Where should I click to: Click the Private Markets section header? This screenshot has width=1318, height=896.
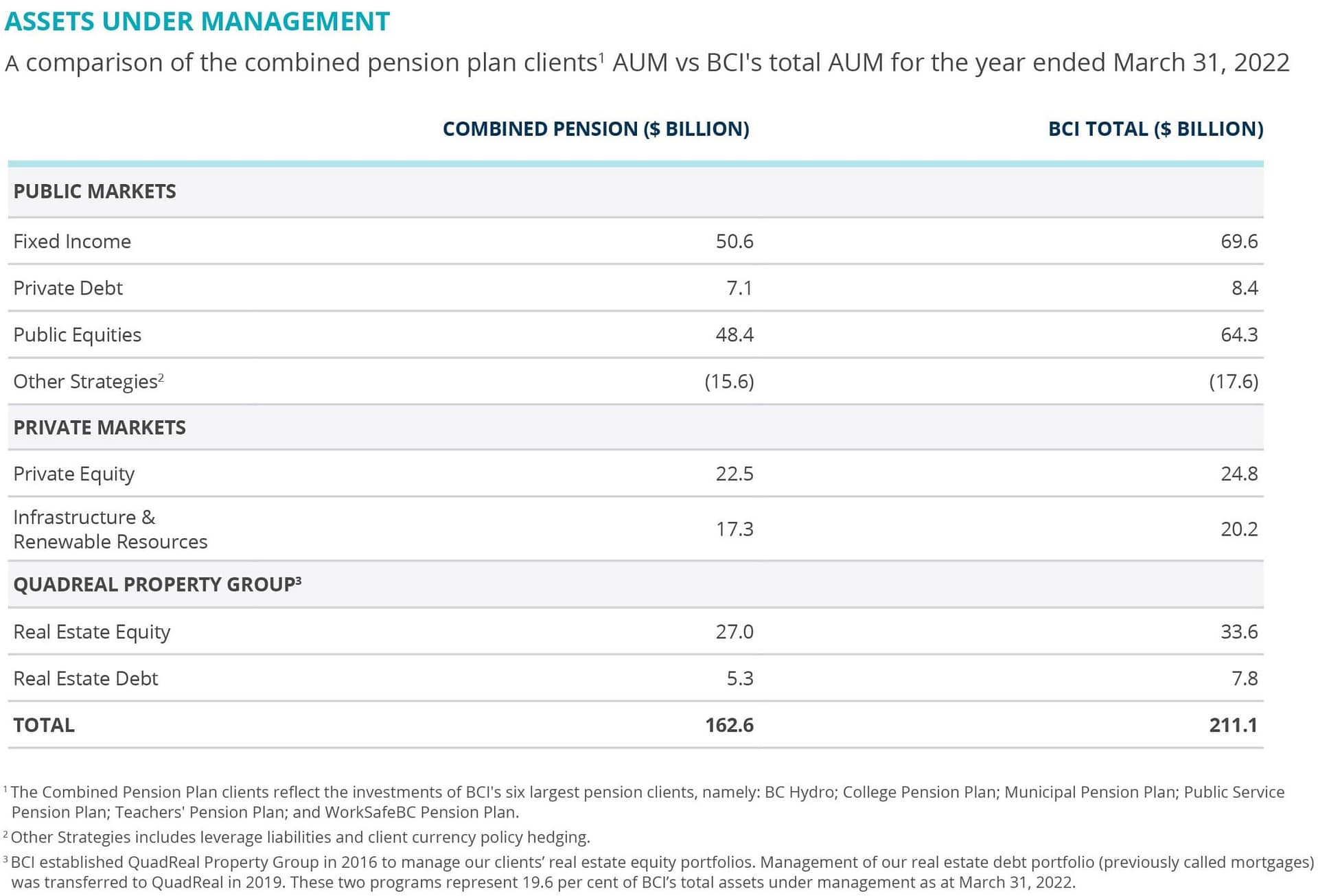pos(100,428)
